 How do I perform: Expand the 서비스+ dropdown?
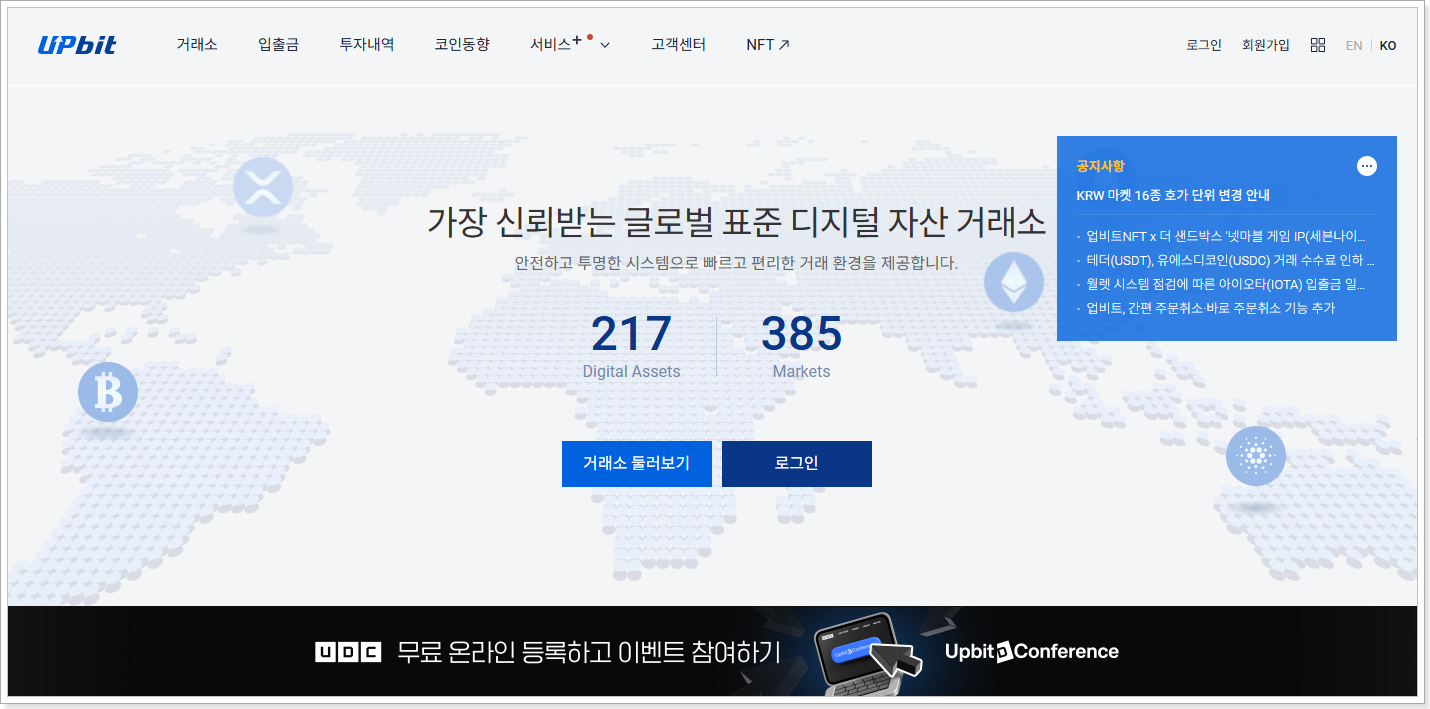(x=570, y=45)
